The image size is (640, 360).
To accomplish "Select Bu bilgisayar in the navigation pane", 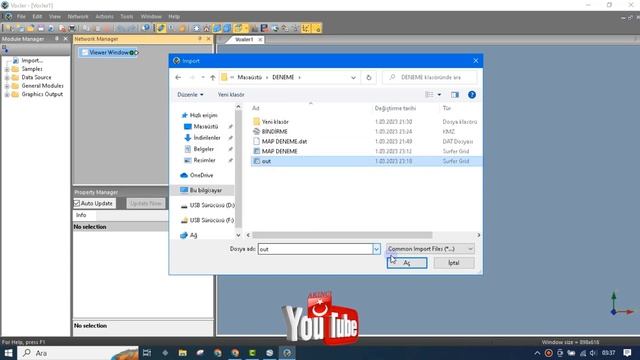I will pos(201,190).
